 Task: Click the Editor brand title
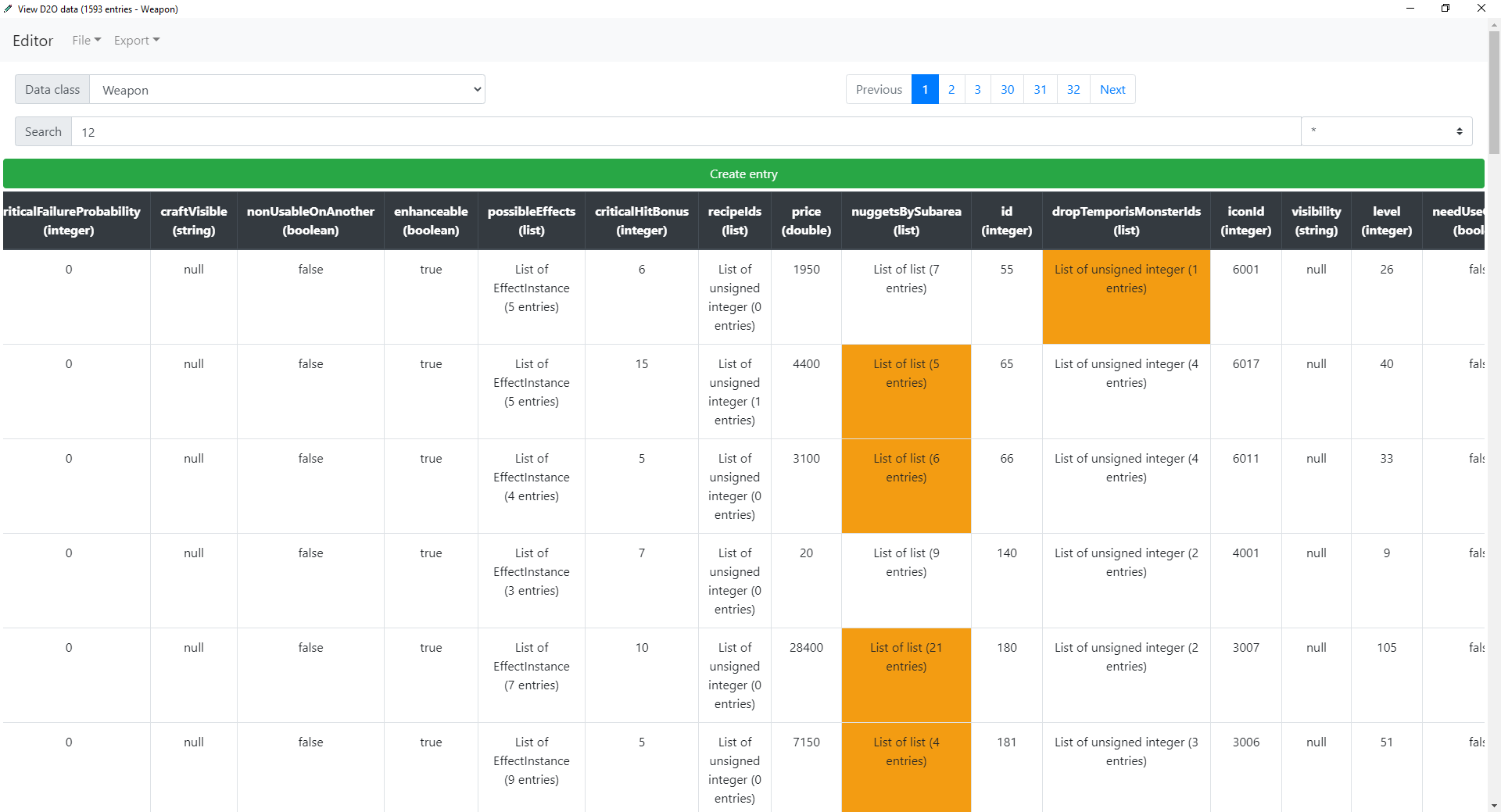pyautogui.click(x=33, y=41)
